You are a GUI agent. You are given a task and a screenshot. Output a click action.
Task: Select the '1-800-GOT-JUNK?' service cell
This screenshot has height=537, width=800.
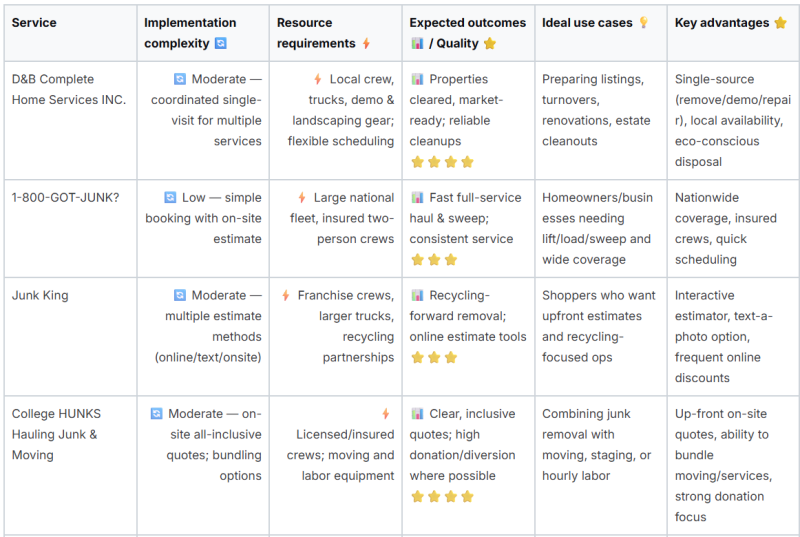point(70,228)
